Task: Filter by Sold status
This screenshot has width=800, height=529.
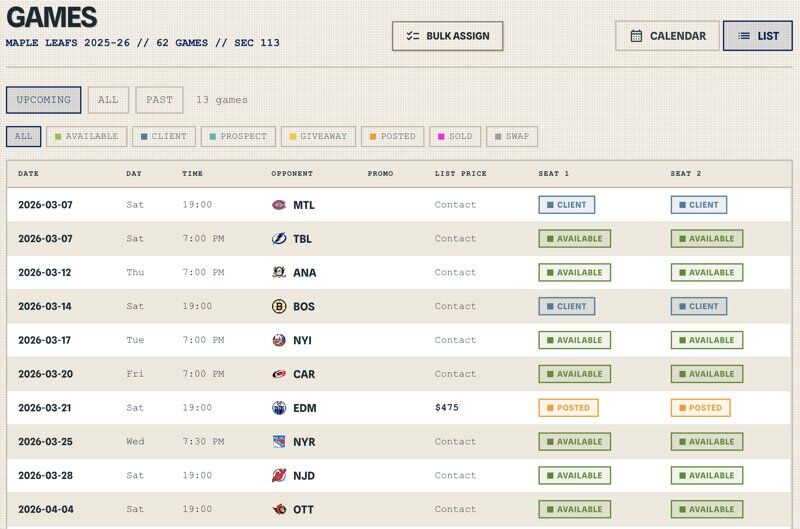Action: coord(455,136)
